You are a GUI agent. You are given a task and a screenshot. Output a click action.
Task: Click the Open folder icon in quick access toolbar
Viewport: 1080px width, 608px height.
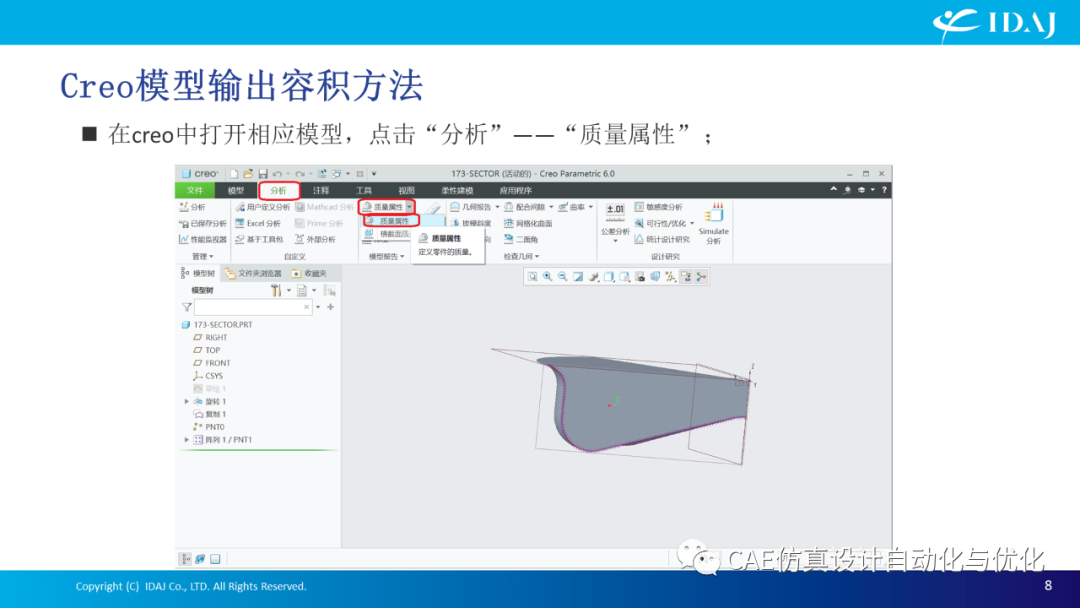[x=248, y=174]
